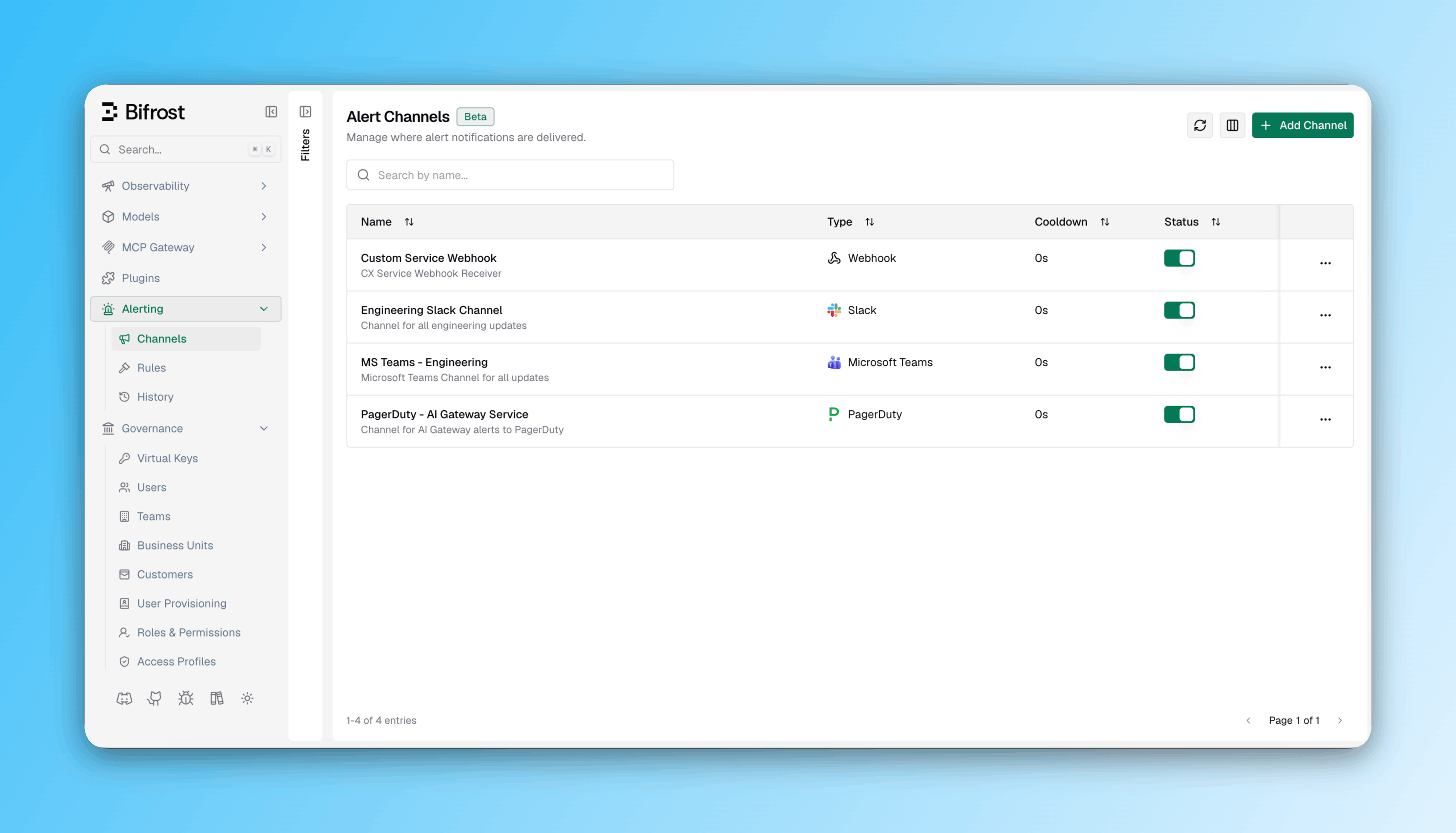Click MS Teams - Engineering name
Image resolution: width=1456 pixels, height=833 pixels.
click(424, 362)
